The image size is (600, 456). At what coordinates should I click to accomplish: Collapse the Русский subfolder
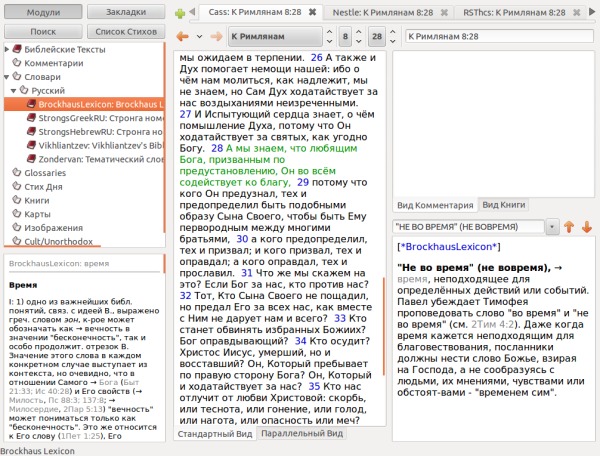(14, 91)
